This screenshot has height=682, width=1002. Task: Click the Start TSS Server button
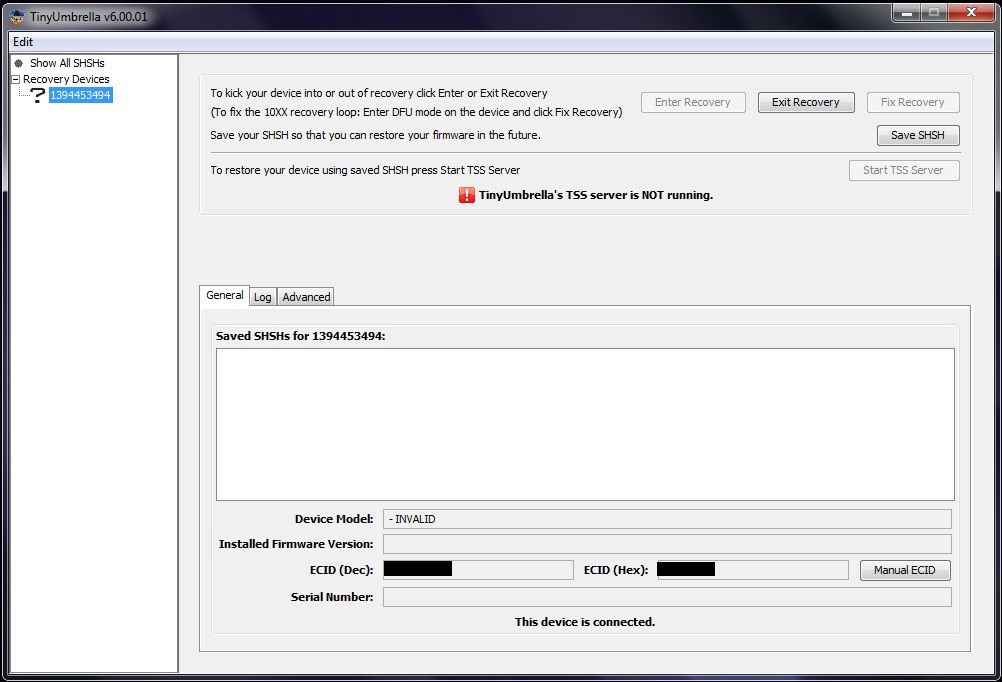(x=904, y=170)
